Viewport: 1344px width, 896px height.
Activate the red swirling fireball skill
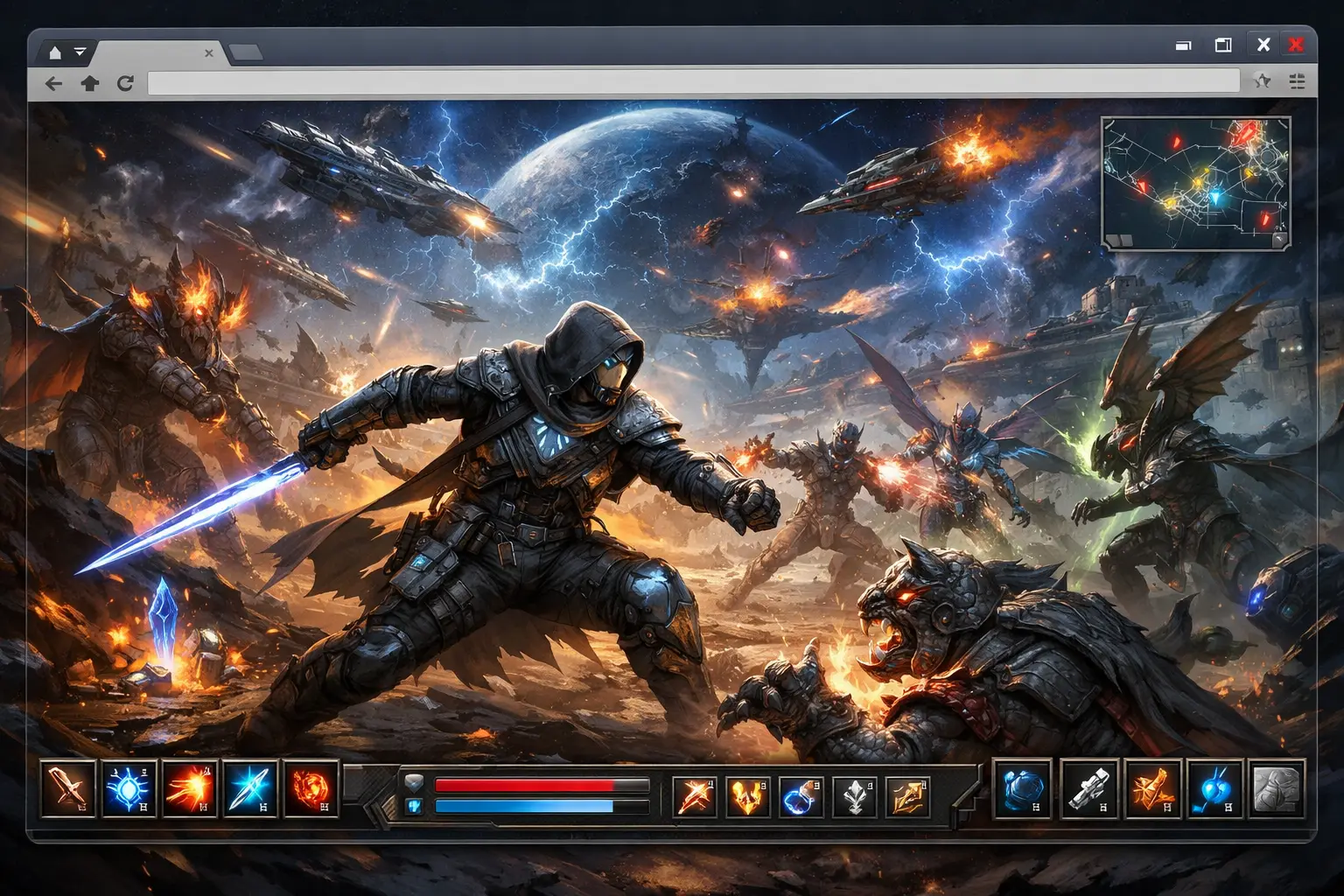point(311,789)
